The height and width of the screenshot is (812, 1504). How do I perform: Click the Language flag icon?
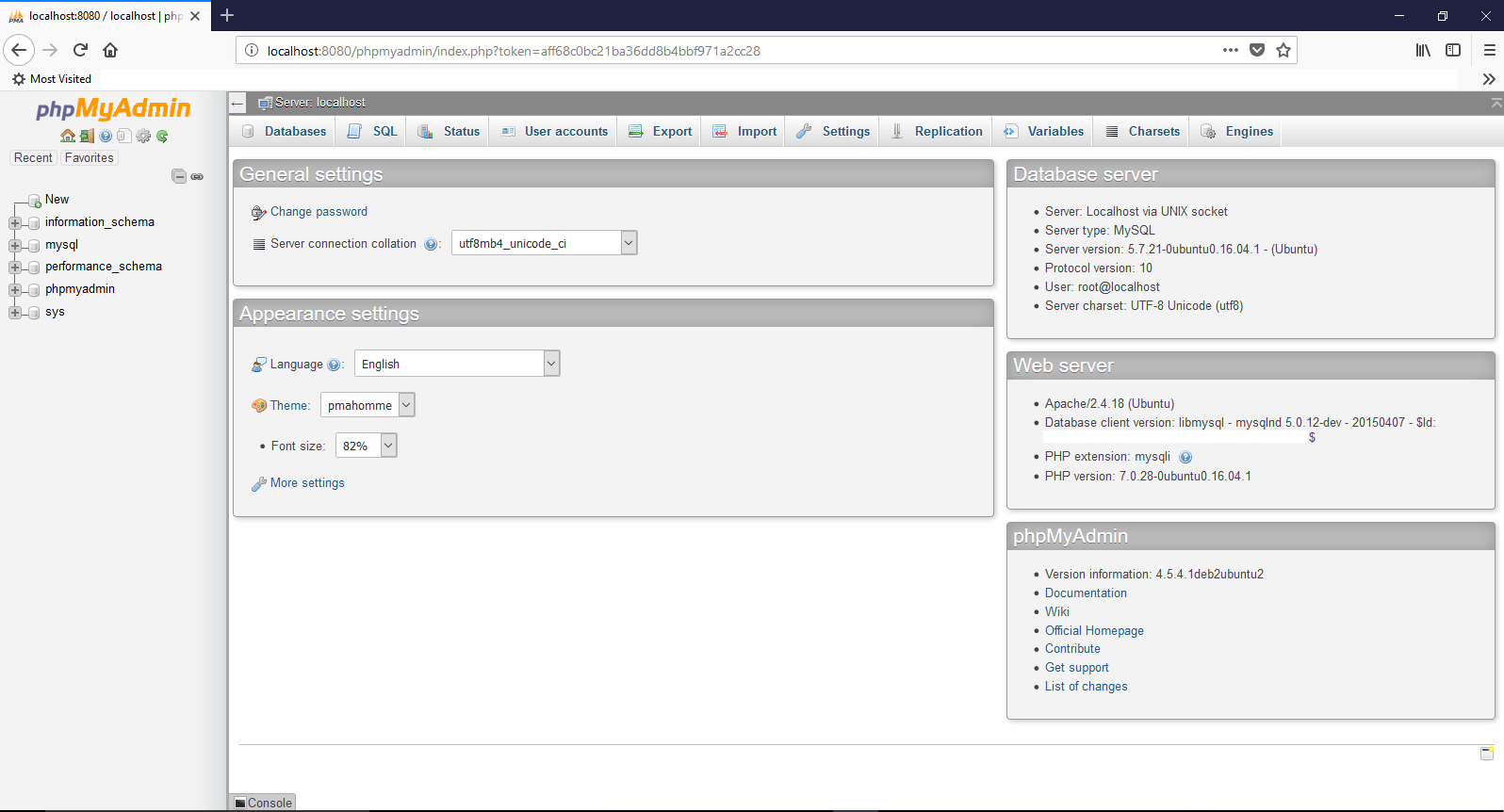(259, 365)
